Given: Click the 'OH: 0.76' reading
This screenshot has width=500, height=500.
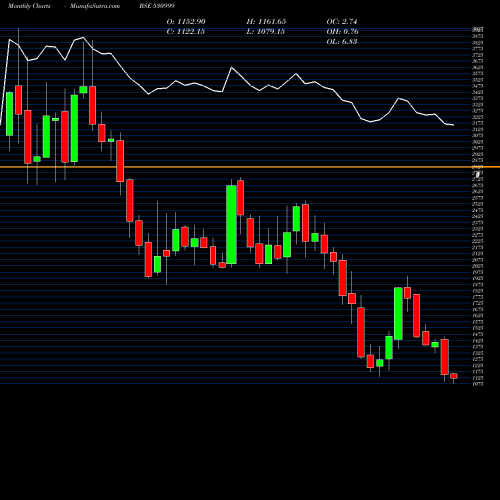Looking at the screenshot, I should coord(342,32).
